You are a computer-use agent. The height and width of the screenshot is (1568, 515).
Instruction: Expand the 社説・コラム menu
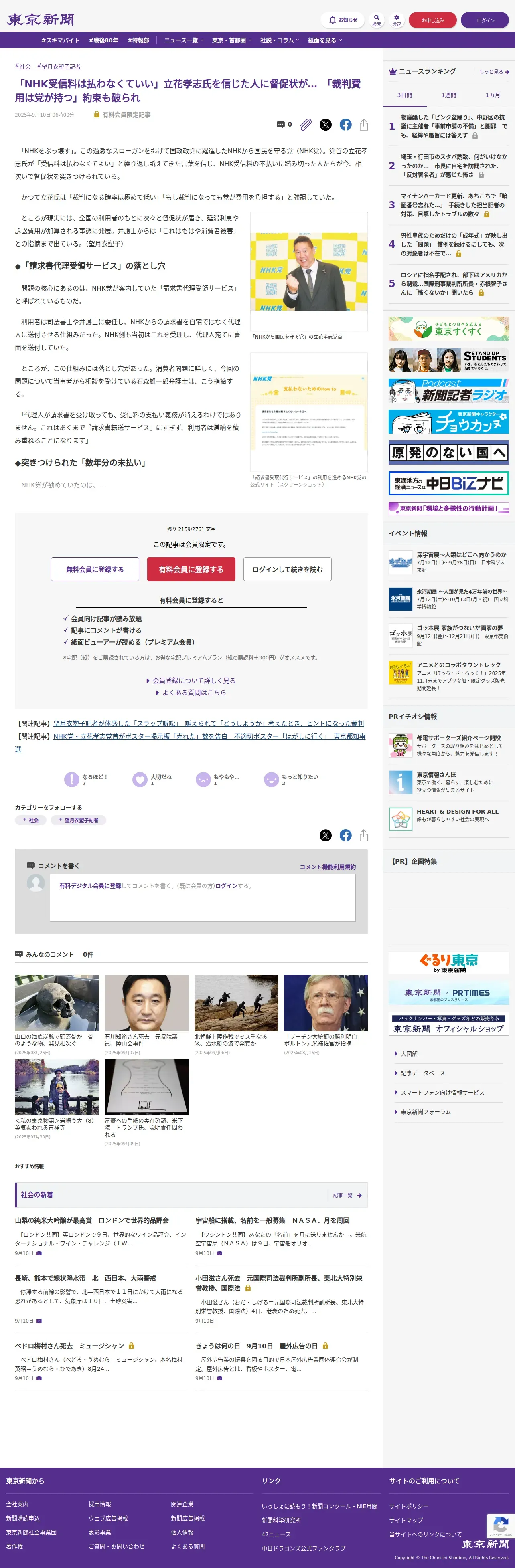click(280, 40)
